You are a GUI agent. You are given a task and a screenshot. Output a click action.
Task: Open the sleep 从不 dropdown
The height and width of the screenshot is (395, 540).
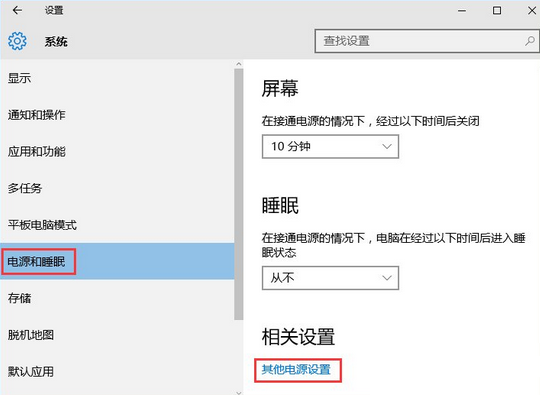[x=330, y=278]
